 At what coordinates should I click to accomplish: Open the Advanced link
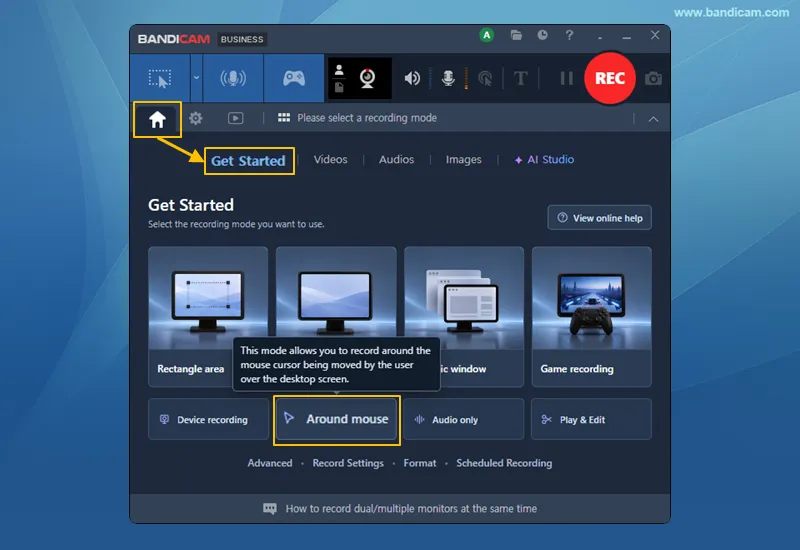270,463
